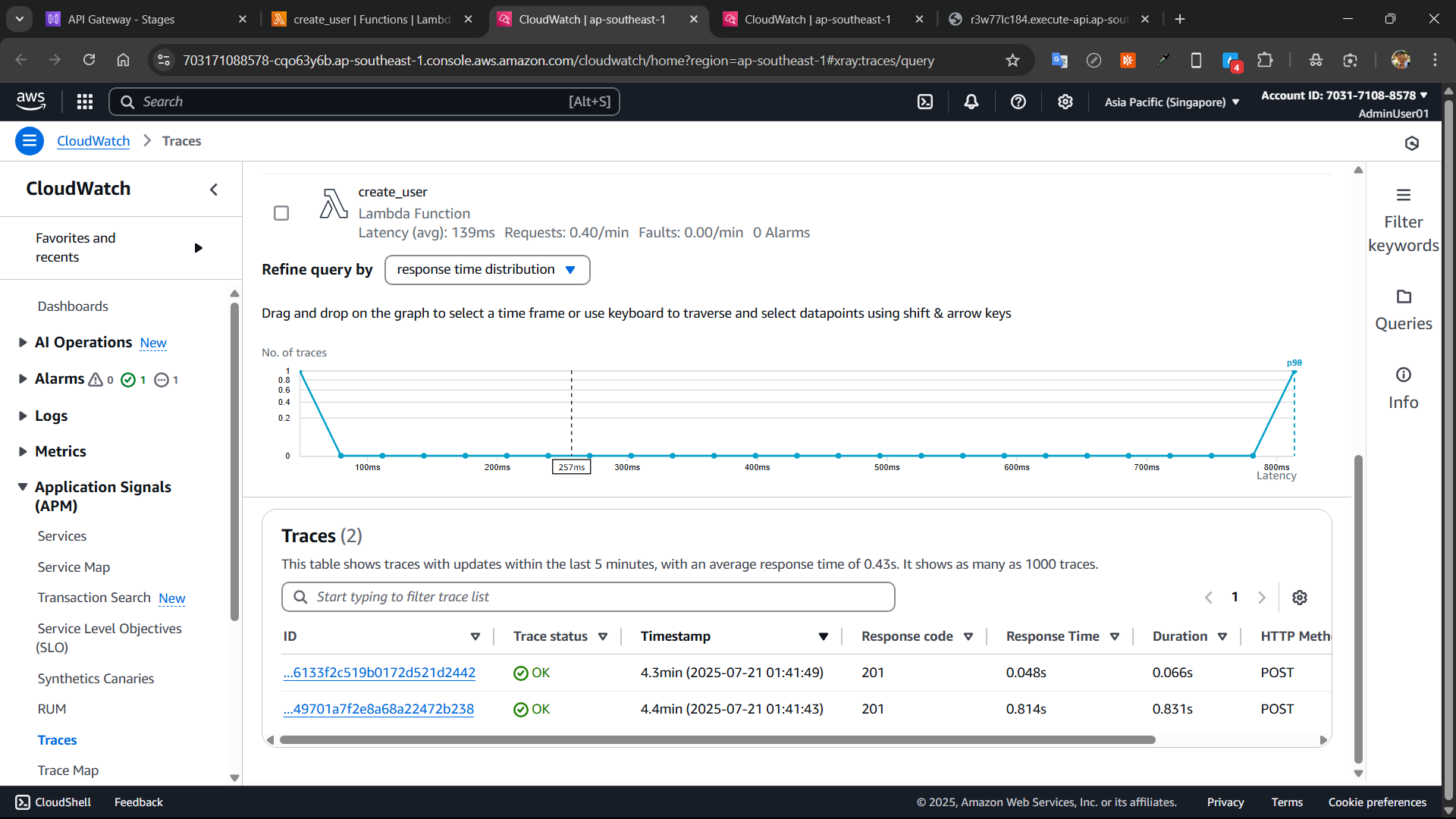1456x819 pixels.
Task: Open Dashboards in the sidebar
Action: click(73, 306)
